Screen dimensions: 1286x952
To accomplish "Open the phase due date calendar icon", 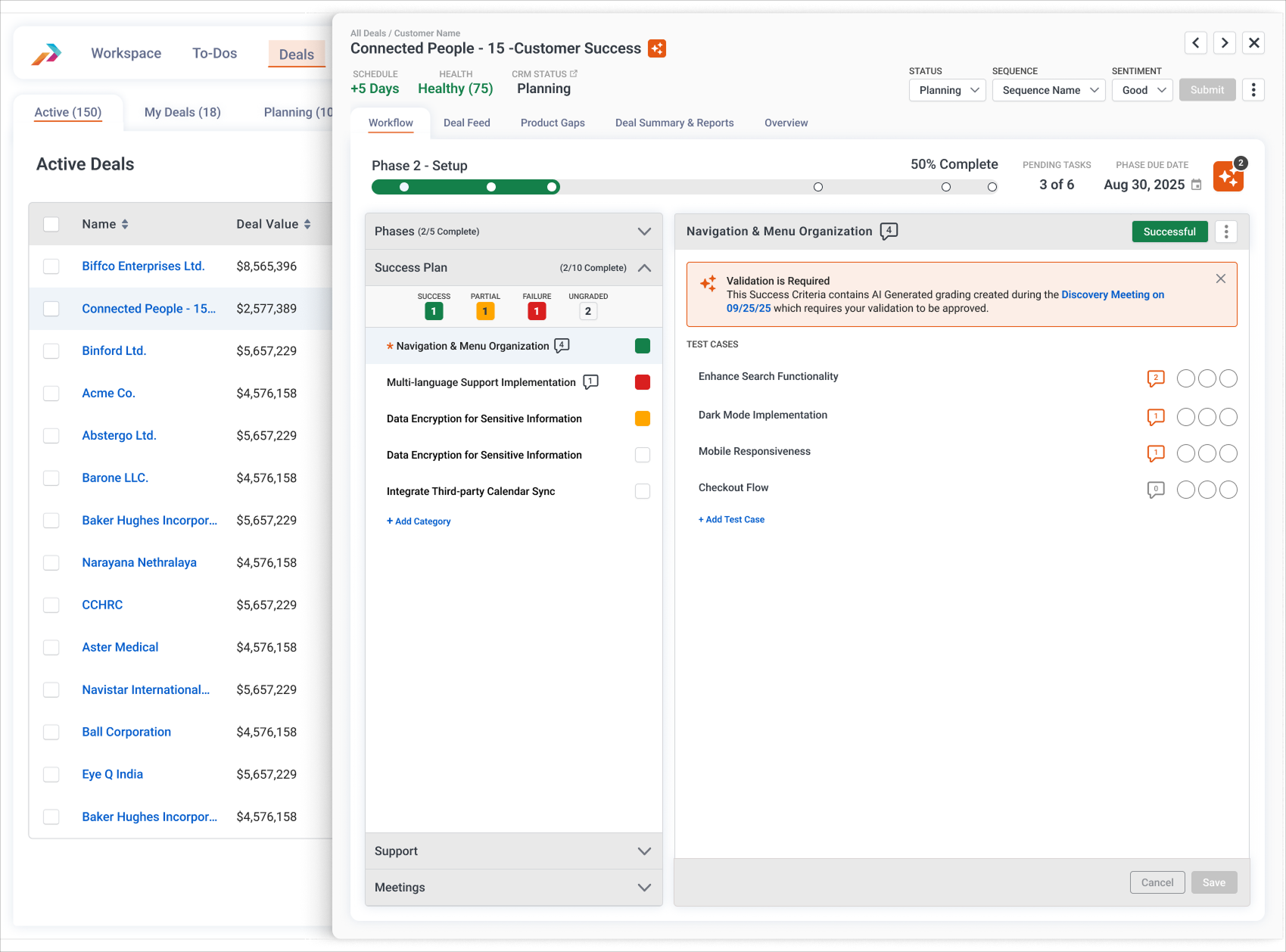I will (1196, 185).
